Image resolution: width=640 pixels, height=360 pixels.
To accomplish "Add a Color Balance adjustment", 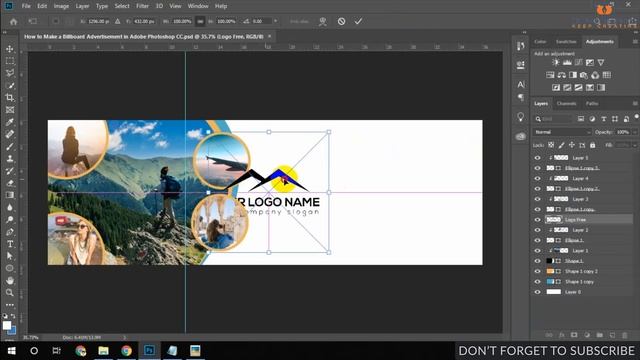I will click(562, 75).
